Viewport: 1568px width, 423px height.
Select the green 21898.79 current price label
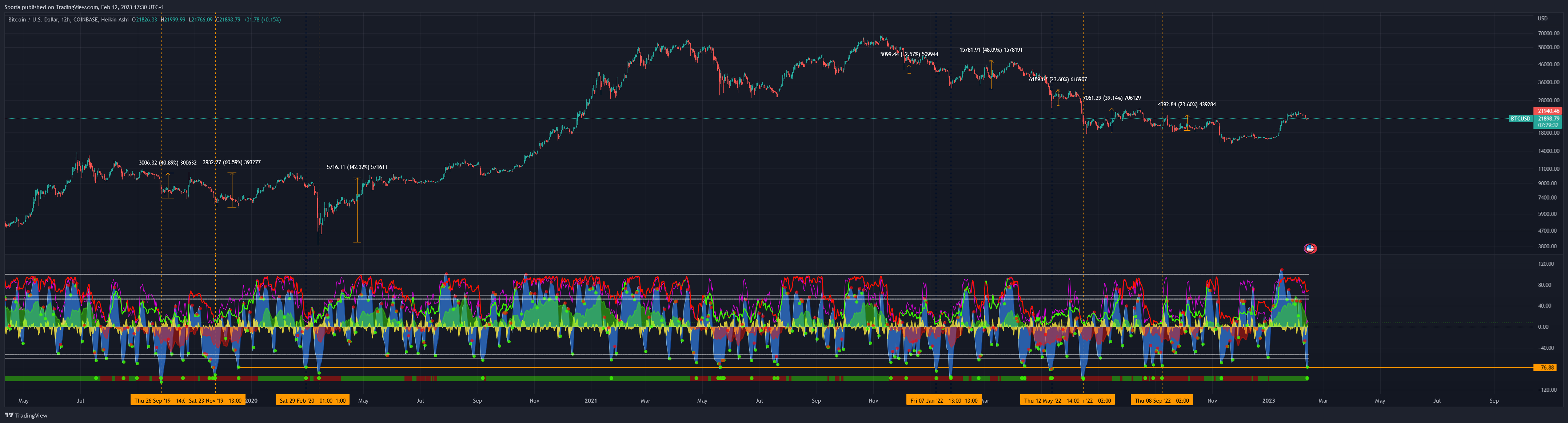click(x=1548, y=119)
